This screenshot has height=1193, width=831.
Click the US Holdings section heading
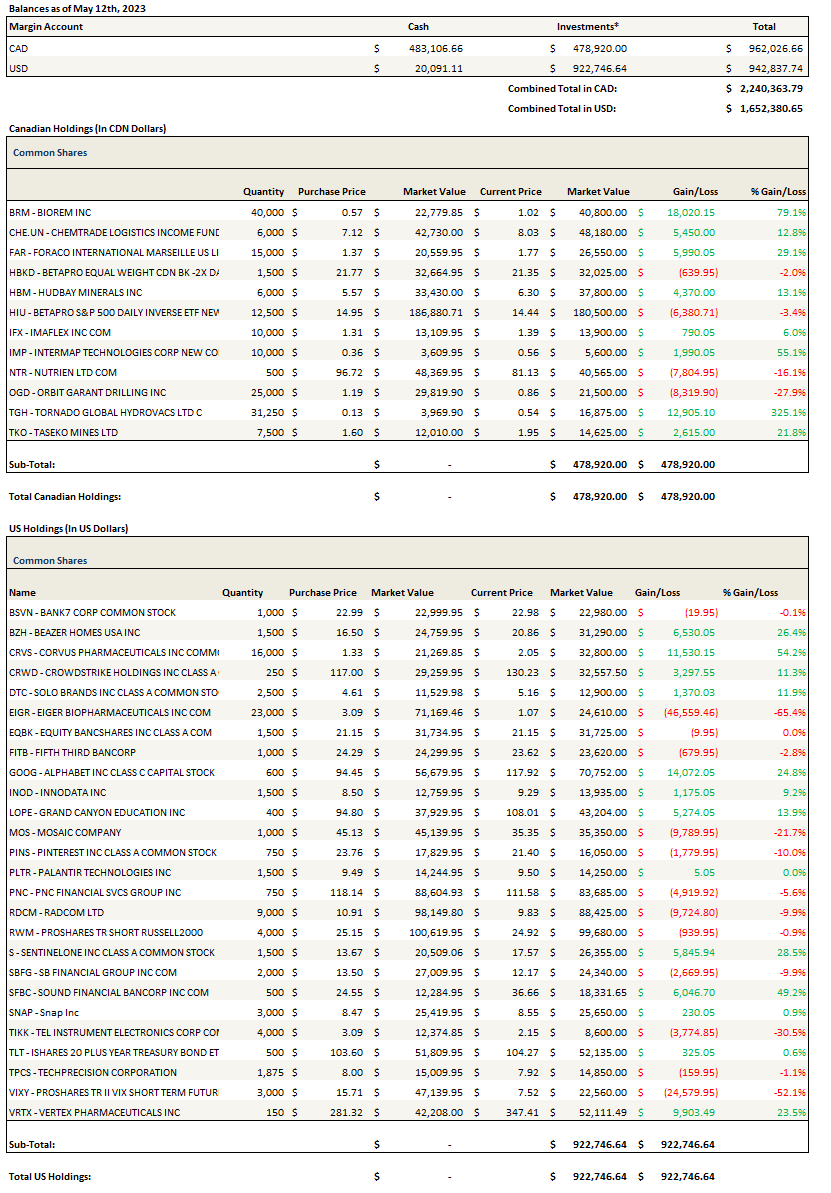68,528
